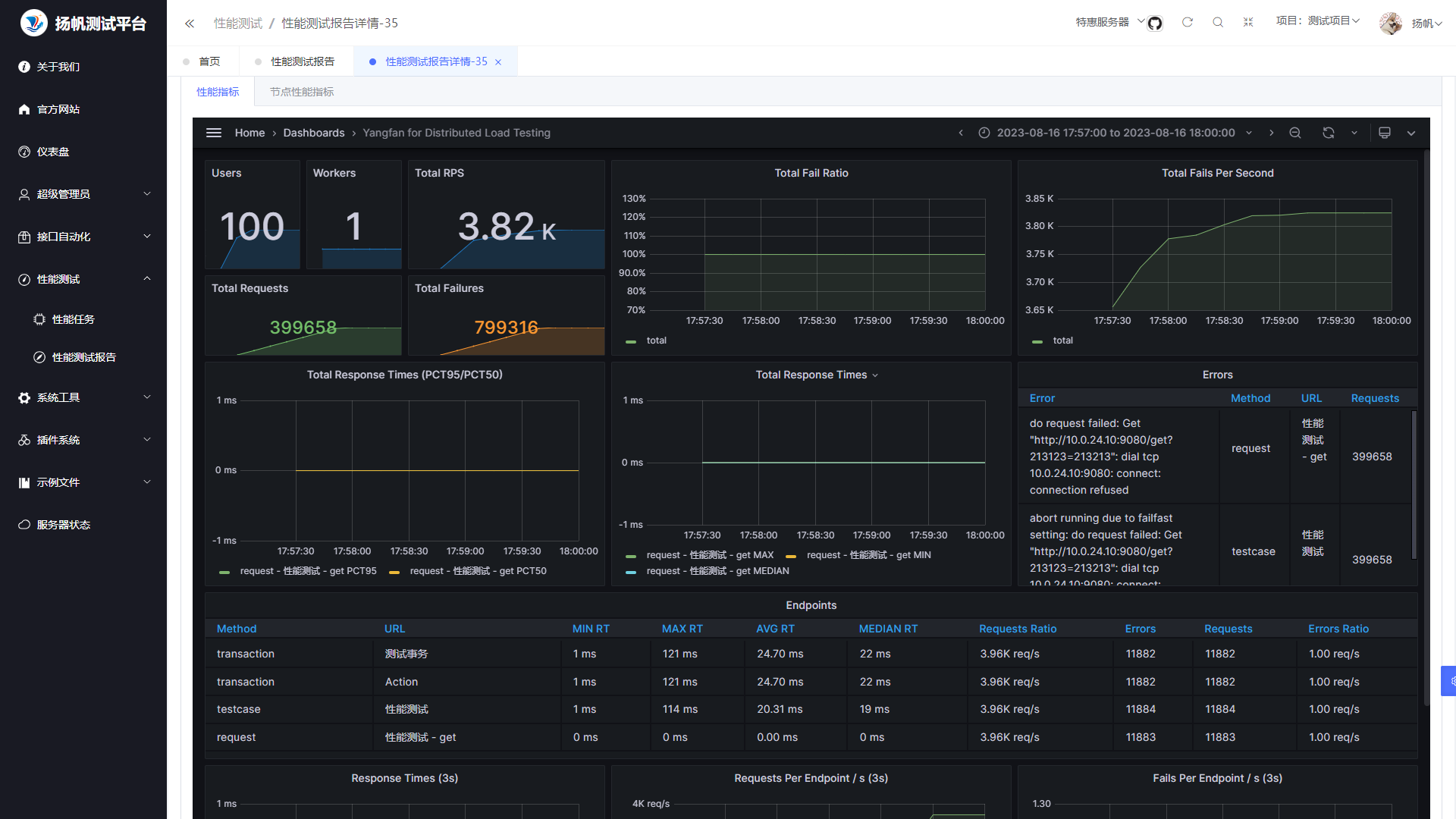Image resolution: width=1456 pixels, height=819 pixels.
Task: Open 性能任务 in the sidebar
Action: [74, 319]
